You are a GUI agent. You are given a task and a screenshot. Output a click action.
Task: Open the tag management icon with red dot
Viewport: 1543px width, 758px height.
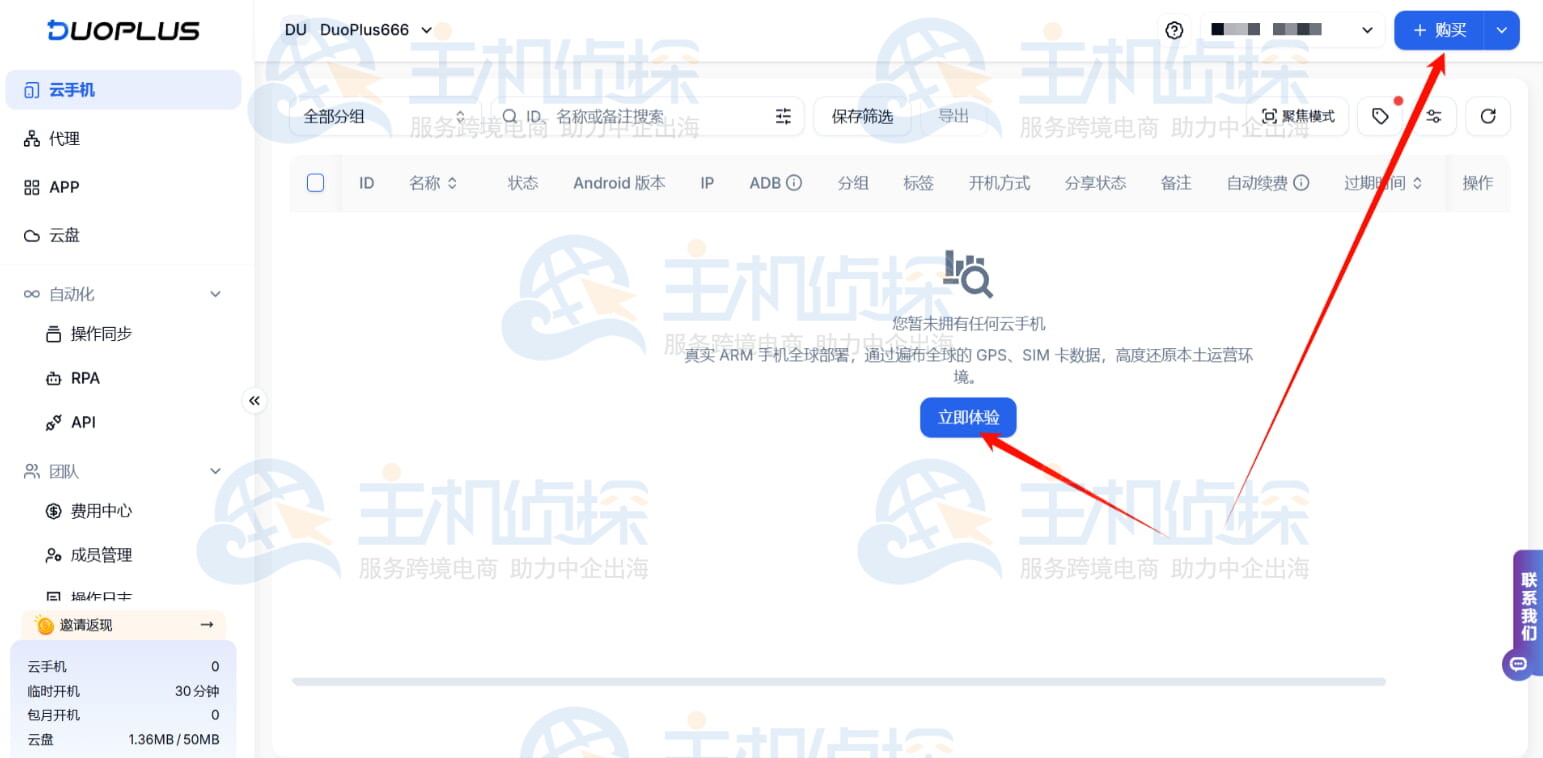click(1380, 116)
